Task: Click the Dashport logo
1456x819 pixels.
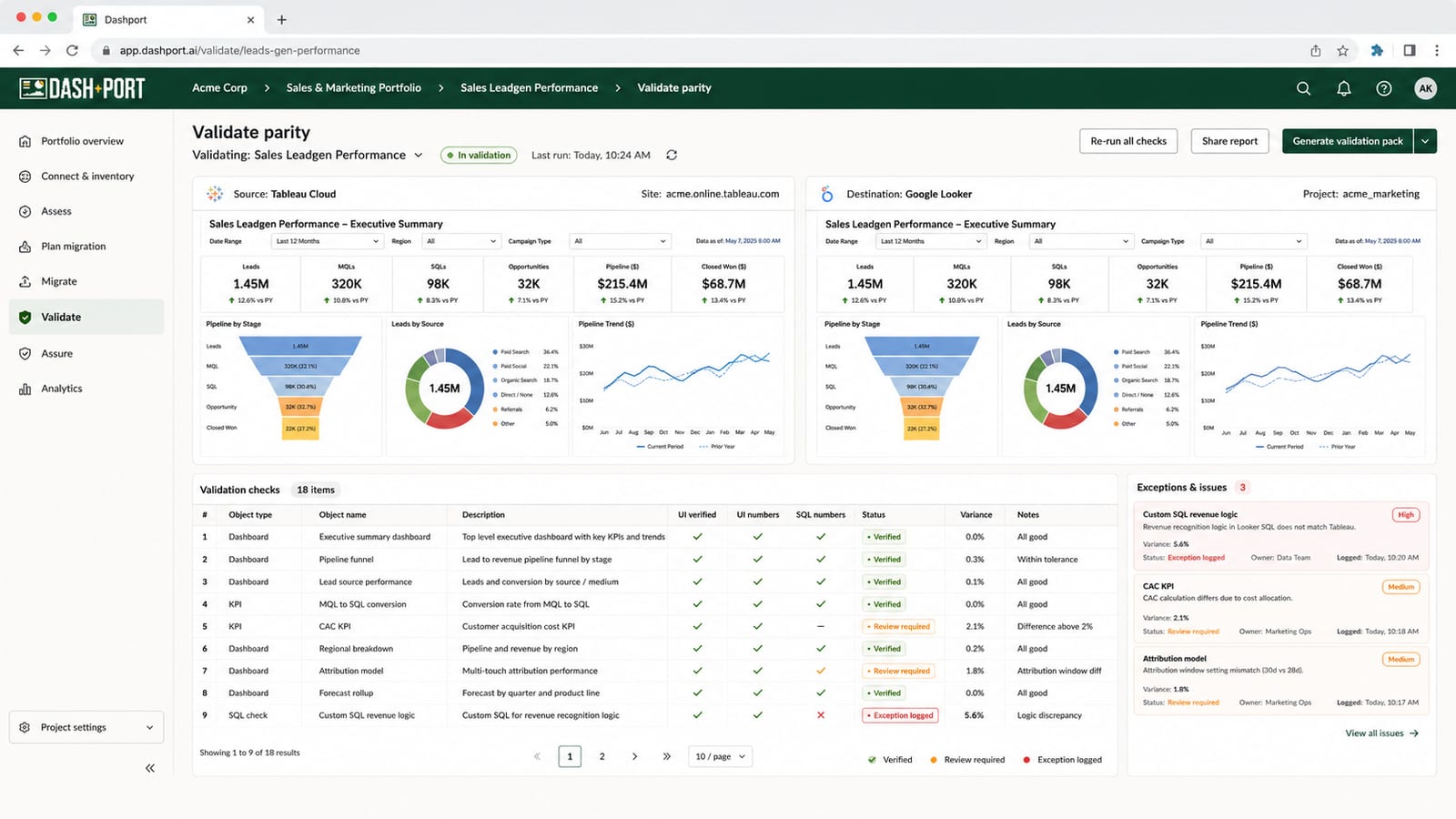Action: 83,88
